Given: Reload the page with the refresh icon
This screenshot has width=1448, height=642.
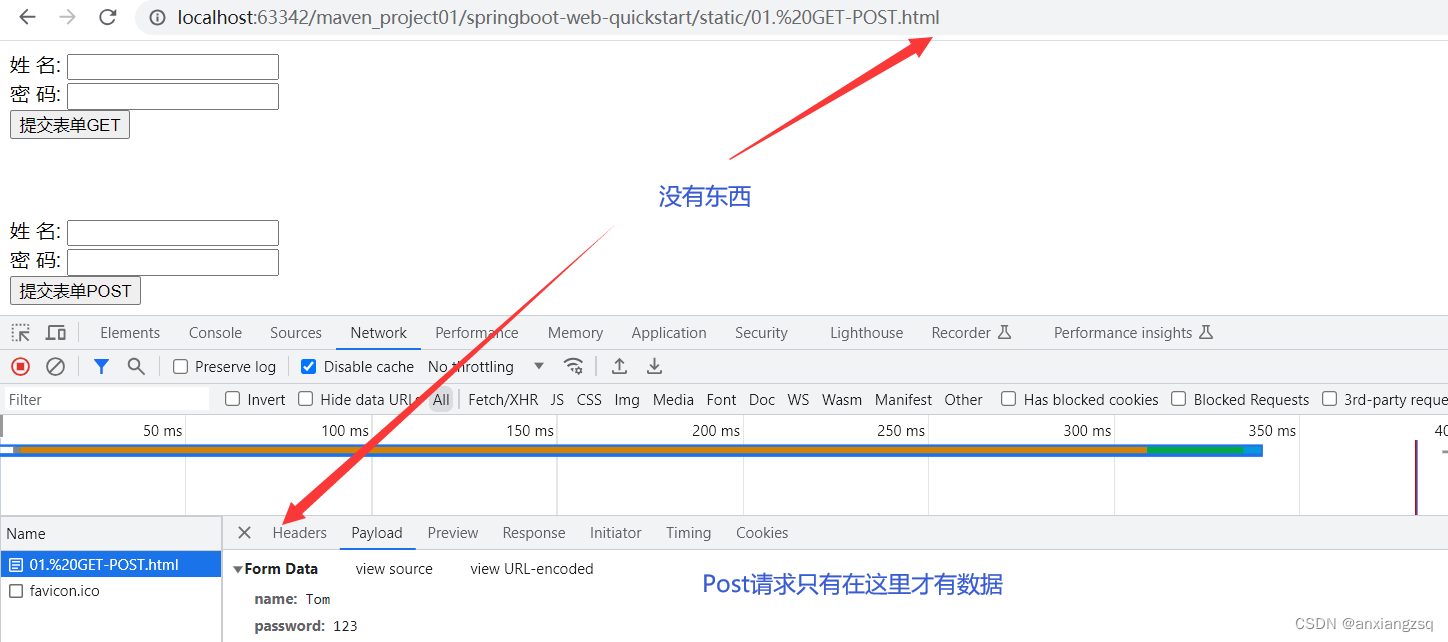Looking at the screenshot, I should pyautogui.click(x=107, y=17).
